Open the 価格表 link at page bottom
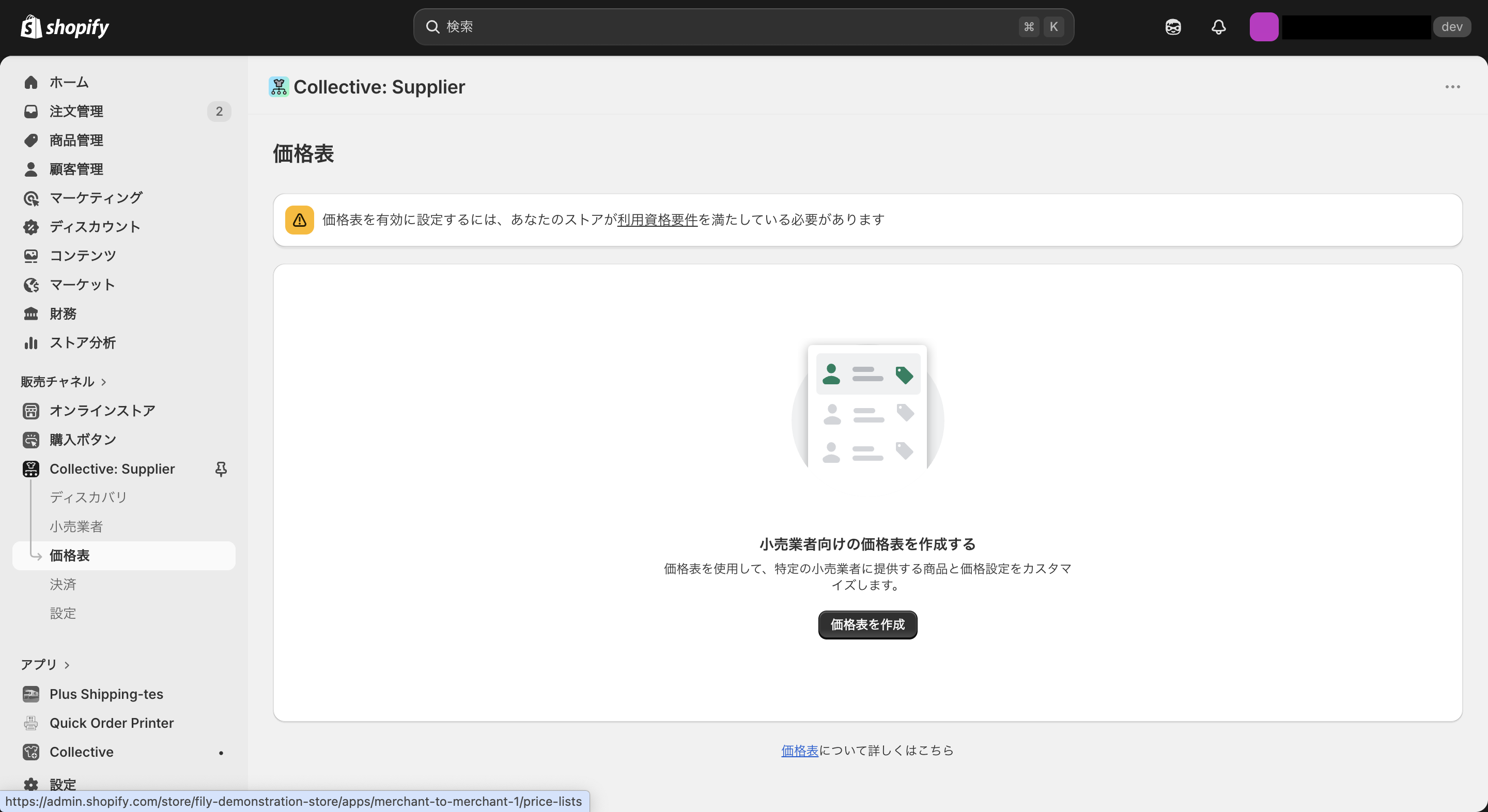1488x812 pixels. [799, 749]
